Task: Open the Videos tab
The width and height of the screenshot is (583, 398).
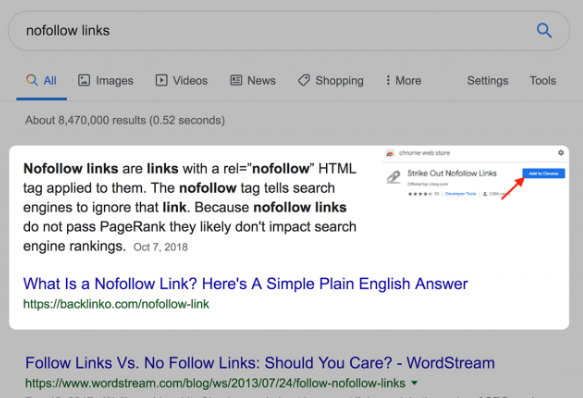Action: 182,80
